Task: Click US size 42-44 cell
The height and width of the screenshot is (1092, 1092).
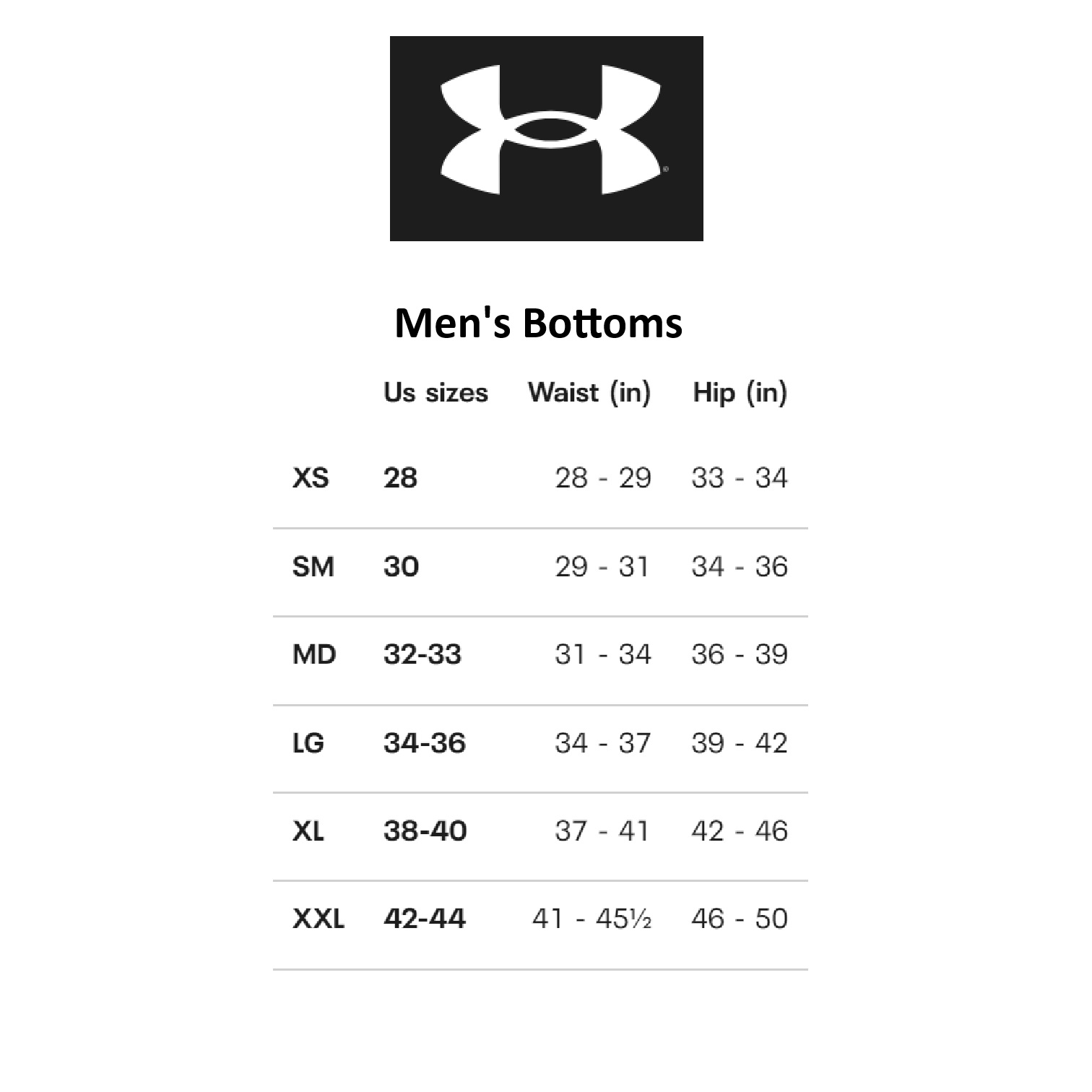Action: click(x=425, y=919)
